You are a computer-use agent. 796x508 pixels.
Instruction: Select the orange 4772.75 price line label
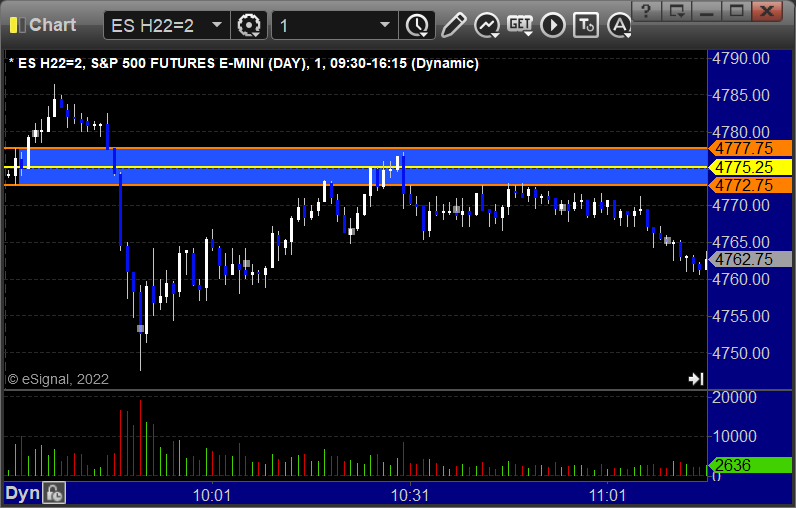pyautogui.click(x=750, y=185)
